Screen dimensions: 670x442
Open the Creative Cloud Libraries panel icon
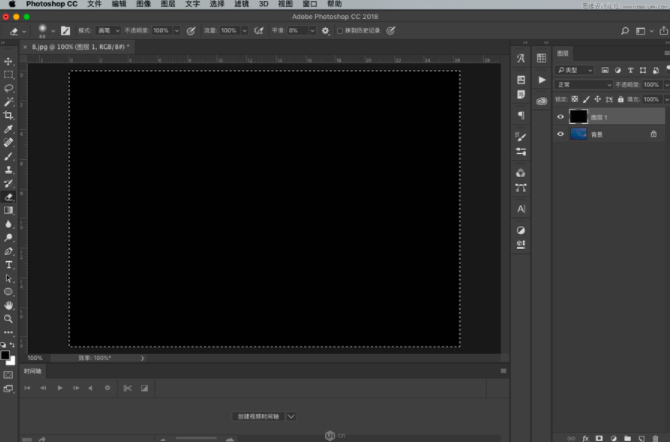pos(541,100)
